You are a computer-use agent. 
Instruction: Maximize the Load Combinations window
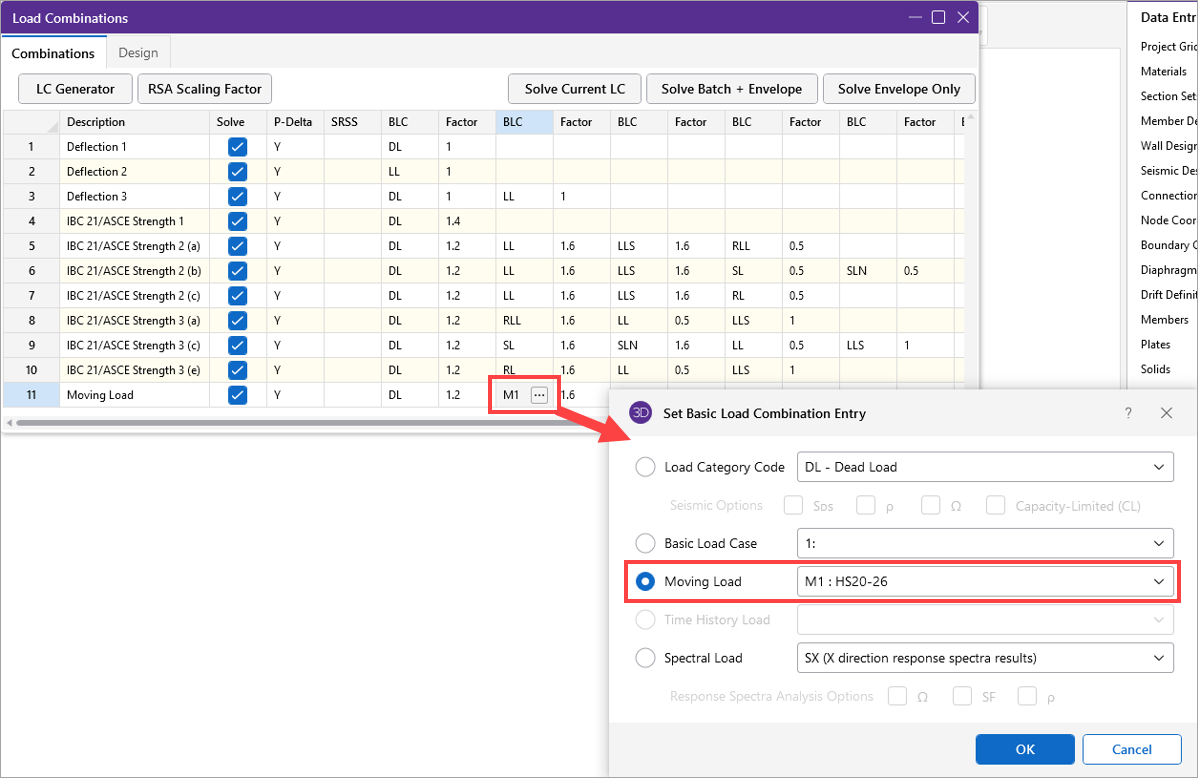(938, 18)
